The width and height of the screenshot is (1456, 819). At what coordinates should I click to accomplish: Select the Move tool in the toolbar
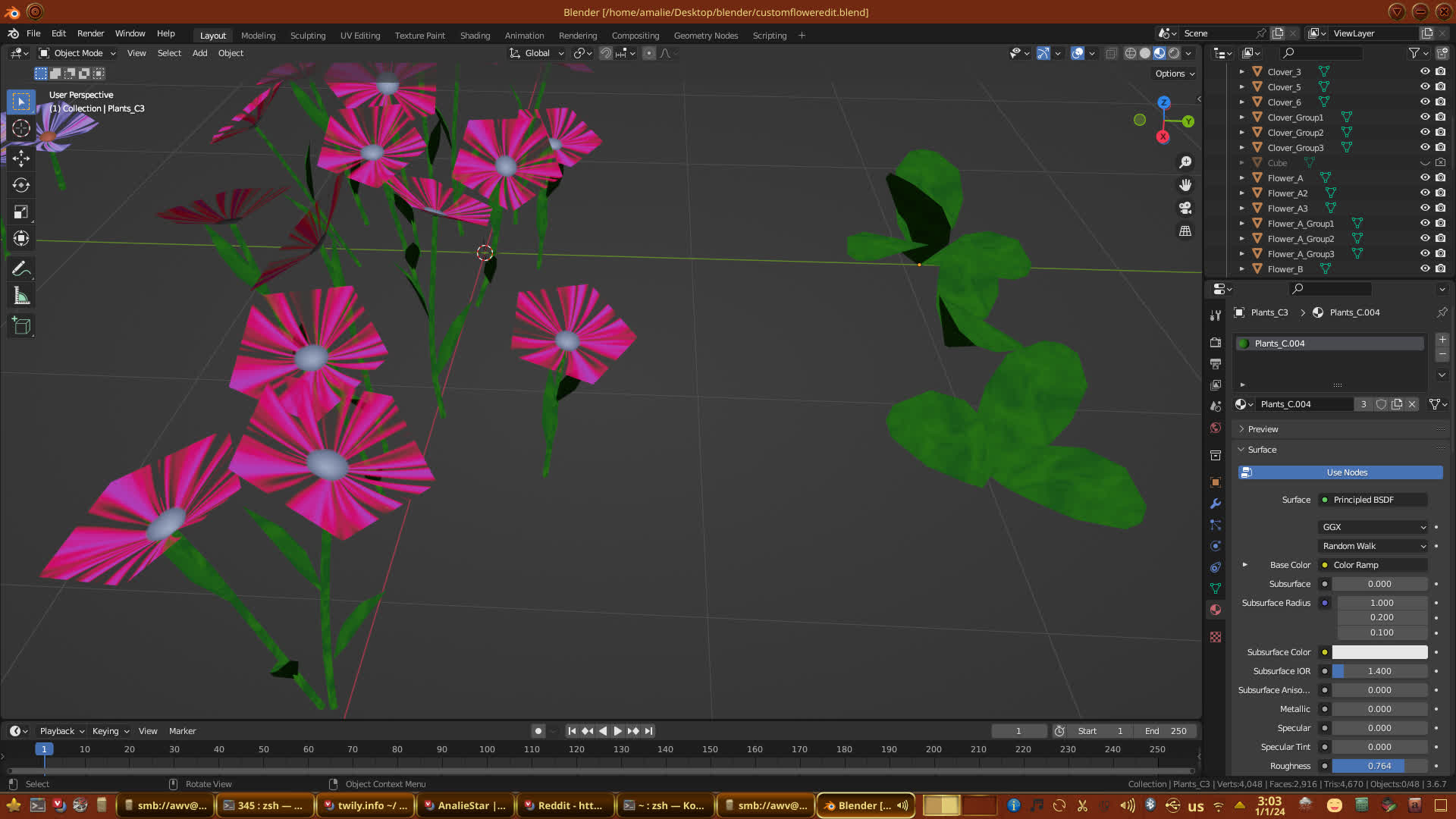point(21,158)
